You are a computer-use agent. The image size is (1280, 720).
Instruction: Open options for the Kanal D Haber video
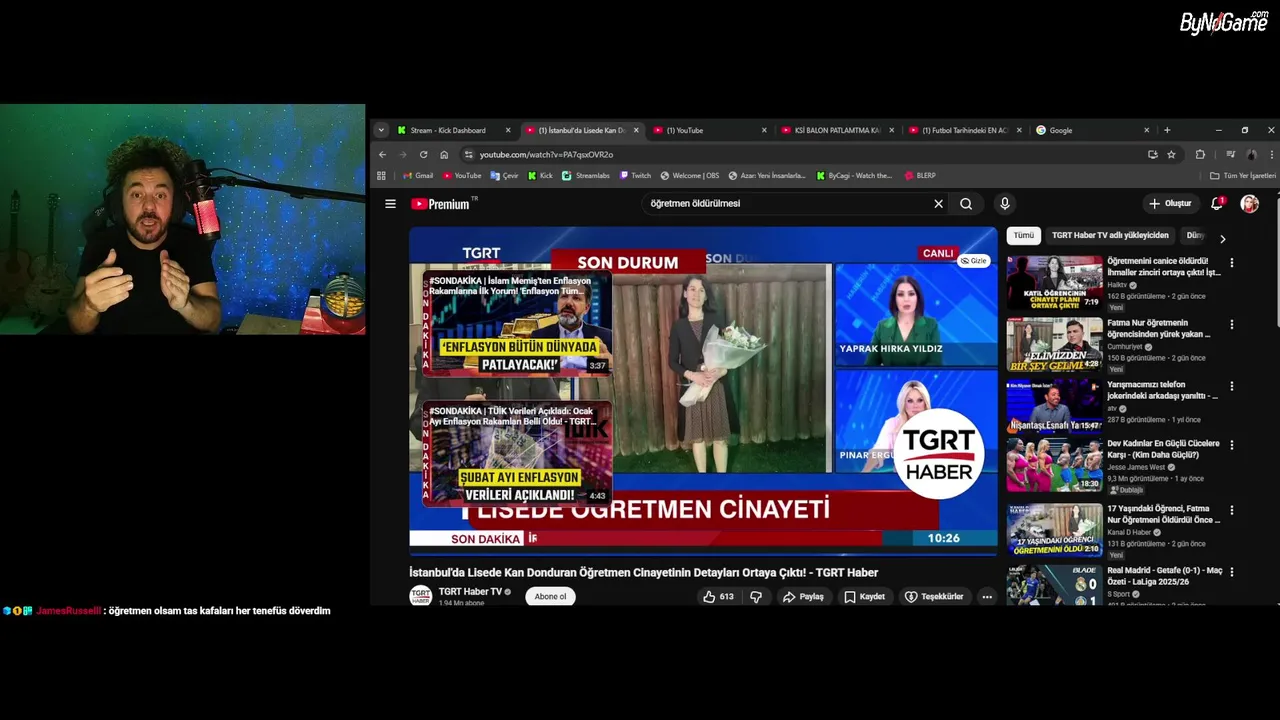point(1232,510)
